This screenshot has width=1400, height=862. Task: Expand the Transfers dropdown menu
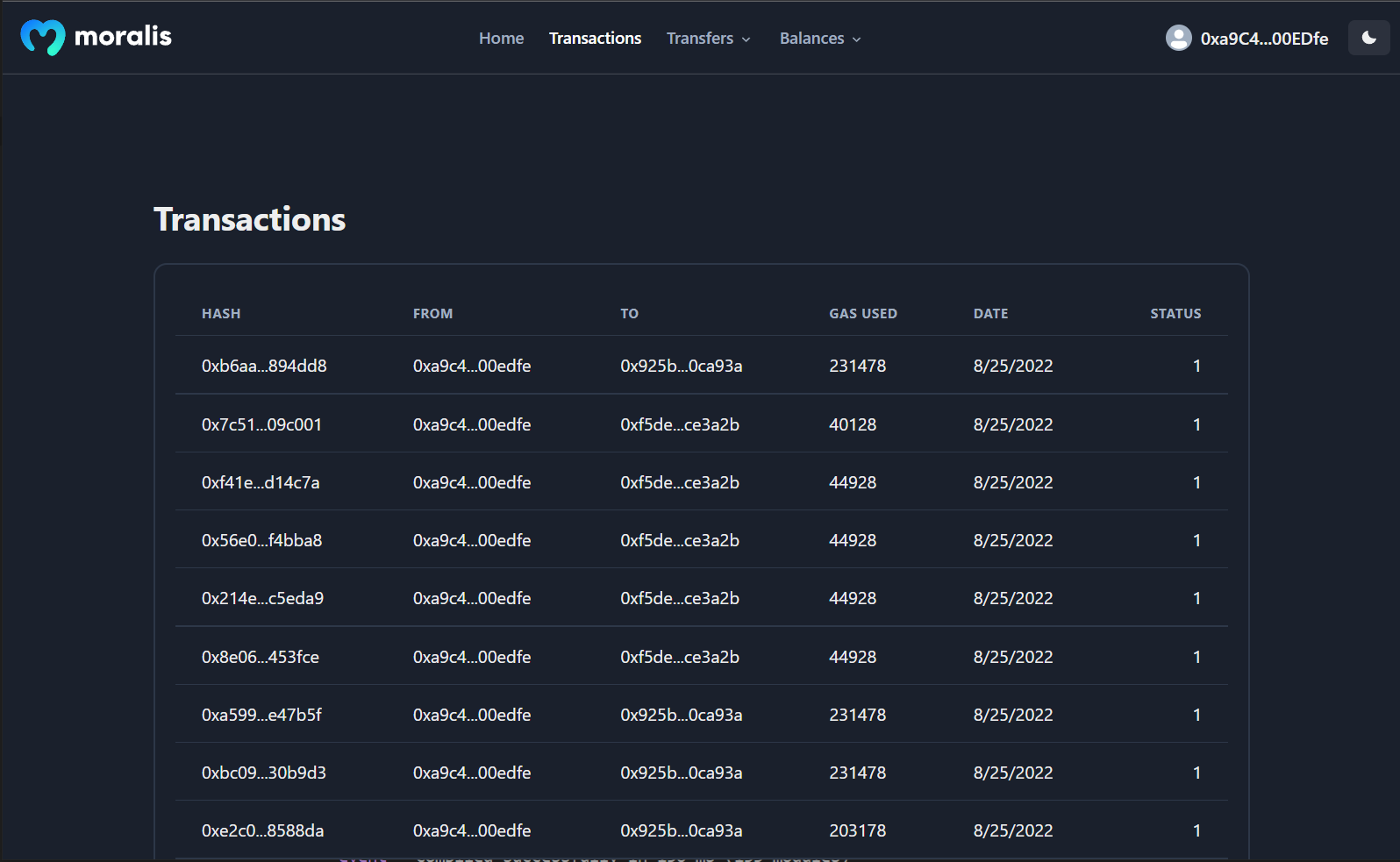[708, 39]
